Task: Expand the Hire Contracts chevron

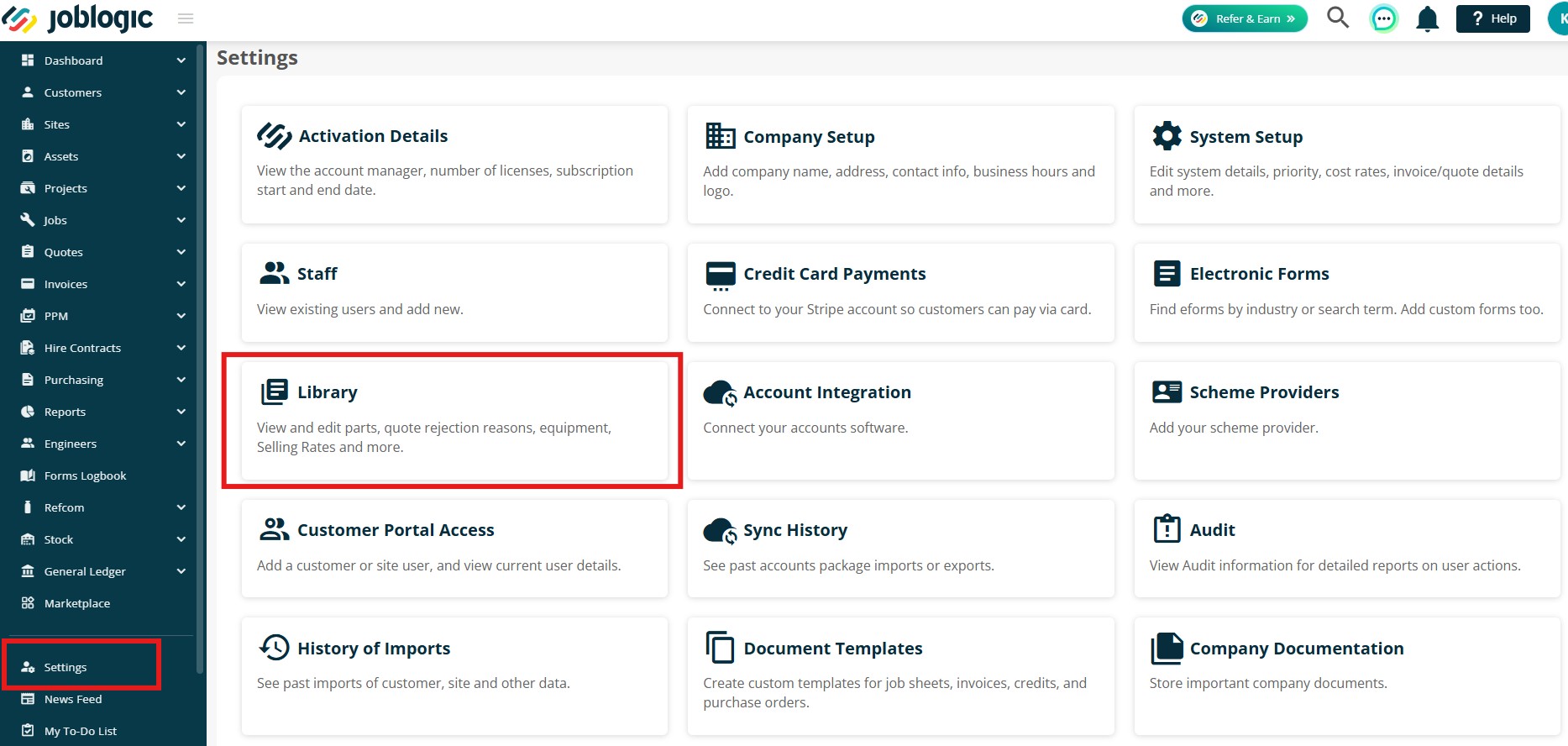Action: pos(181,348)
